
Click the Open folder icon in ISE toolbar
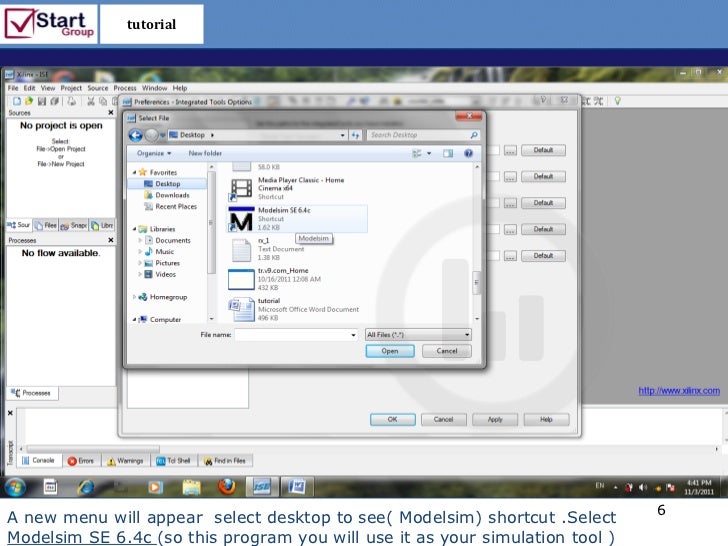[x=29, y=101]
